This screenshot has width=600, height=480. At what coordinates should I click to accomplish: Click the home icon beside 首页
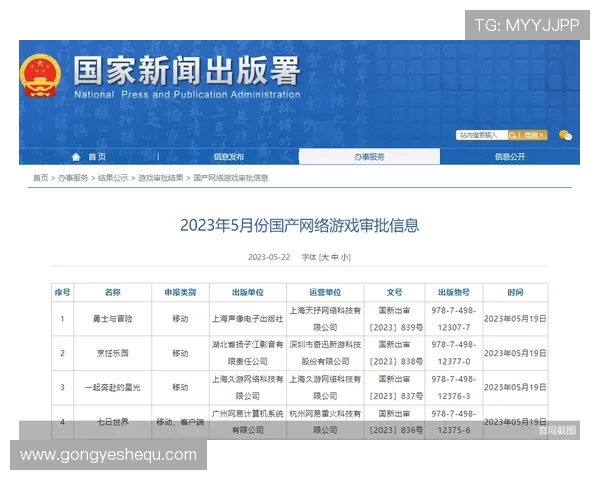(x=76, y=157)
